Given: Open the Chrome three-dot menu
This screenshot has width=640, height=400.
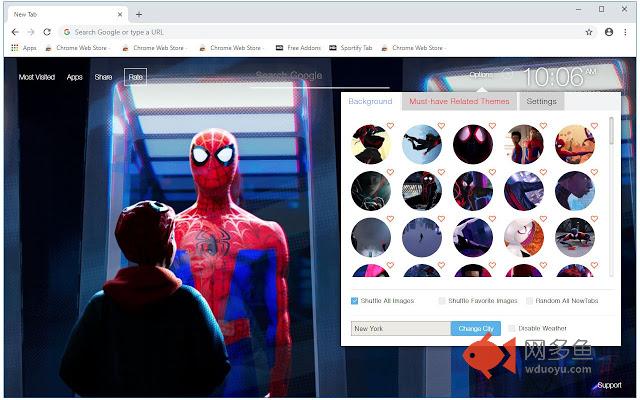Looking at the screenshot, I should pos(625,32).
